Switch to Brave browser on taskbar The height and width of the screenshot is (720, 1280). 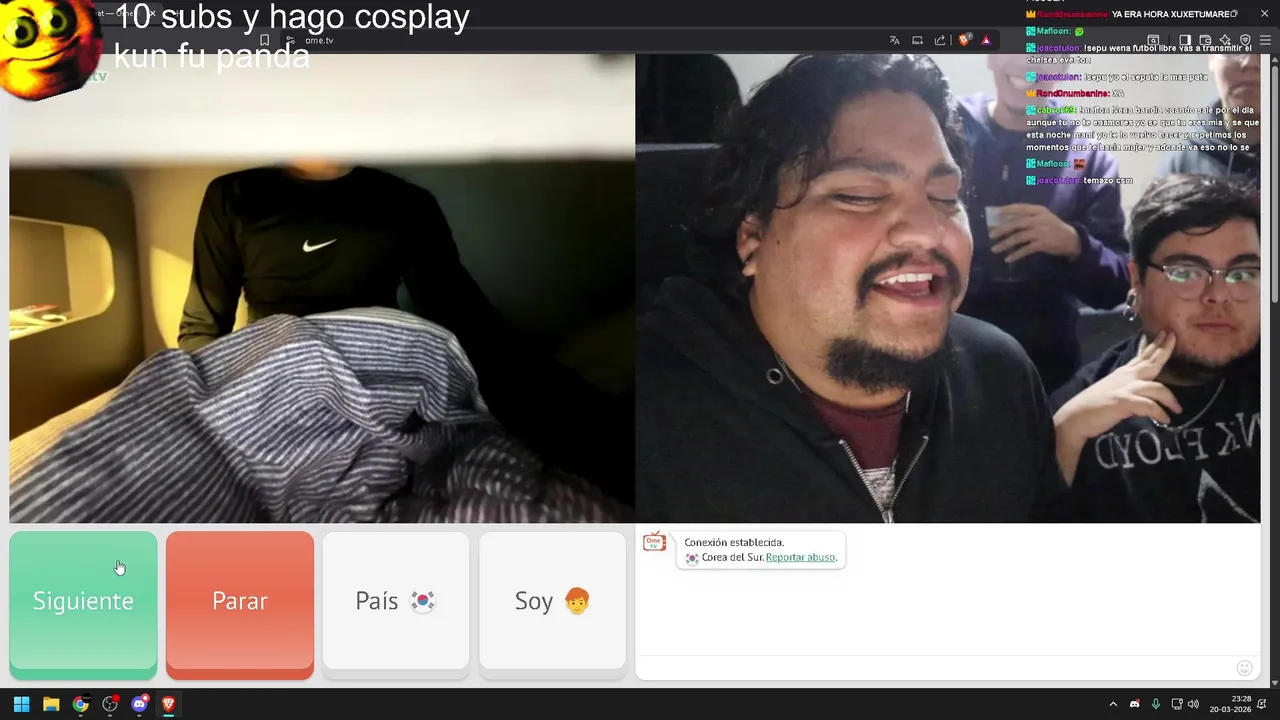click(x=168, y=704)
